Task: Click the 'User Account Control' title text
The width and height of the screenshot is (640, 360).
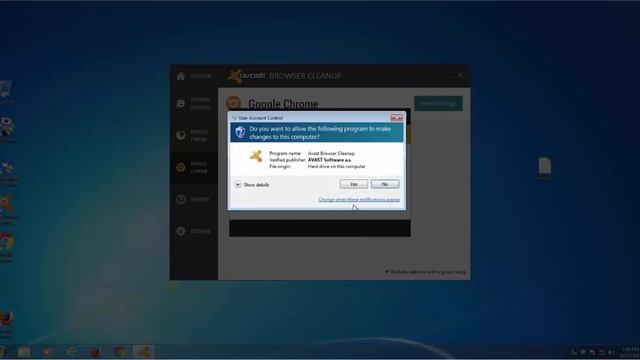Action: pyautogui.click(x=260, y=118)
